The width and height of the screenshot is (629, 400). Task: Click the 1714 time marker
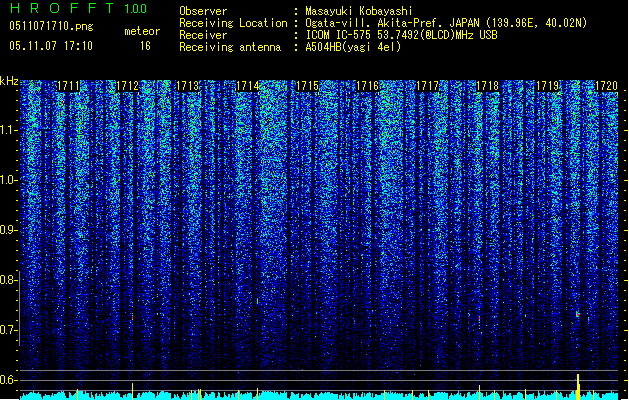click(248, 86)
